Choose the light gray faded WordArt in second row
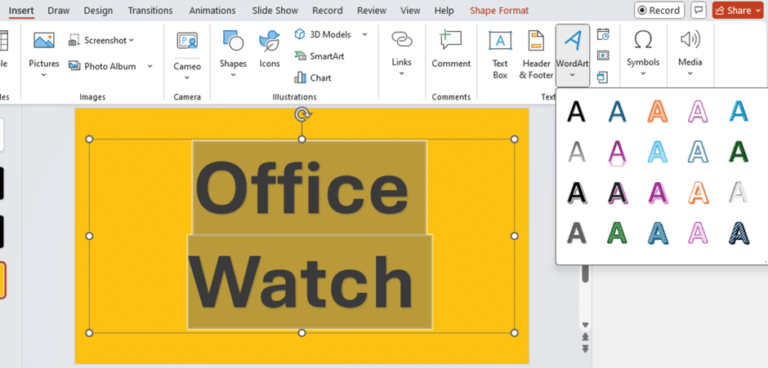Viewport: 768px width, 368px height. 576,152
